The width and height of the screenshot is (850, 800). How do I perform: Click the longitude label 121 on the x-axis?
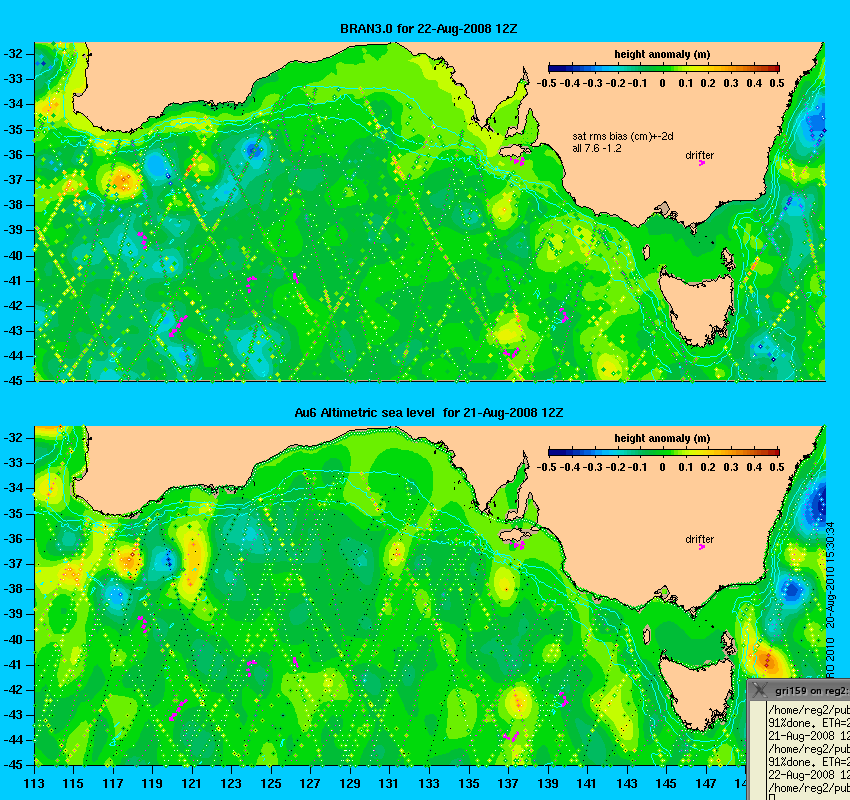click(x=192, y=783)
